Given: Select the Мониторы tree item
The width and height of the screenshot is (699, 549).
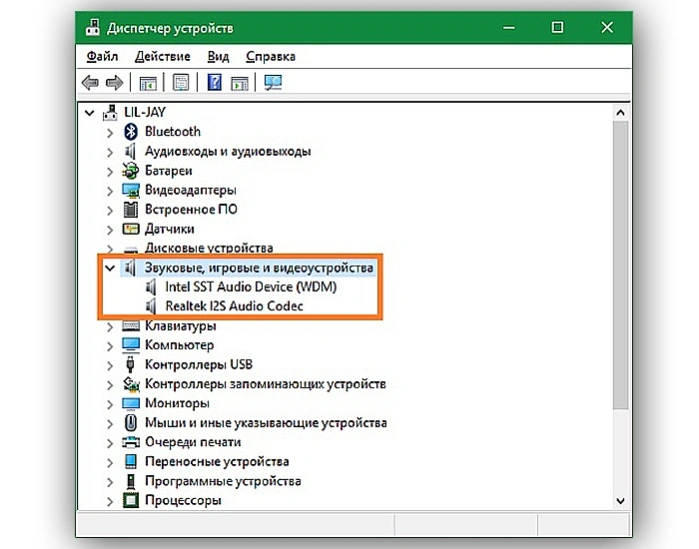Looking at the screenshot, I should [x=177, y=403].
